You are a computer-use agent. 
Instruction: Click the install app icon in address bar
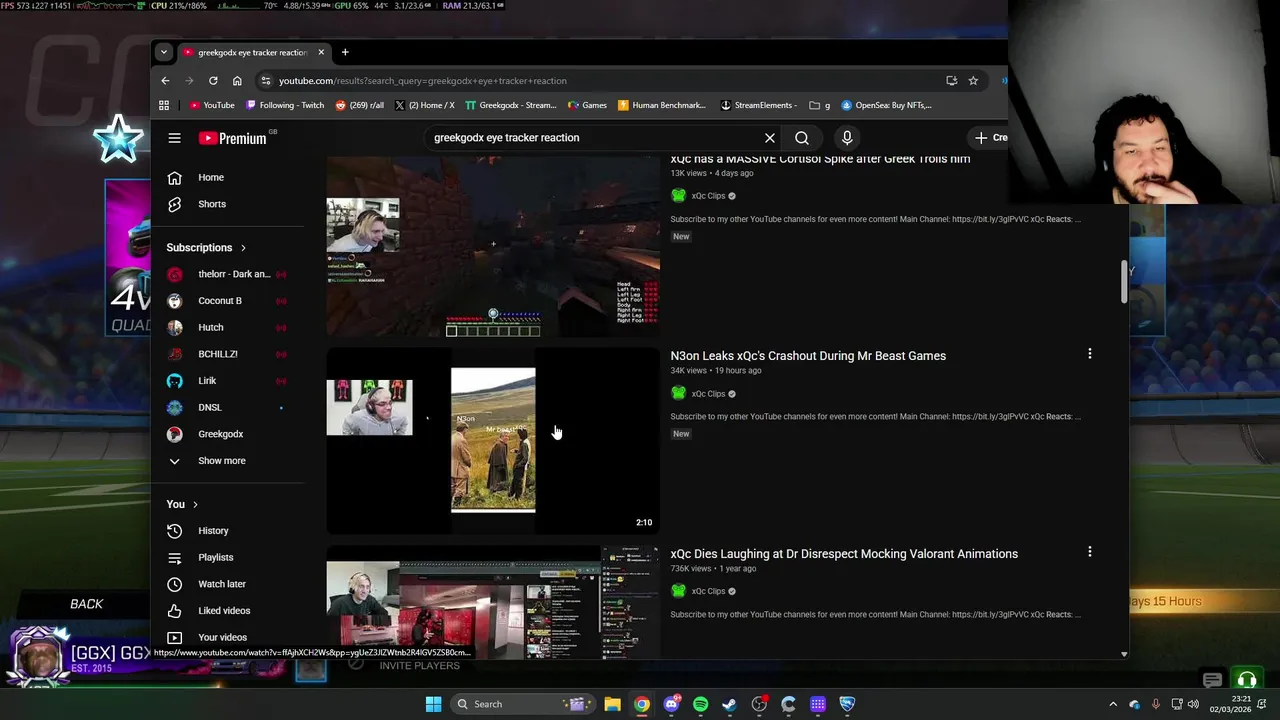[951, 81]
